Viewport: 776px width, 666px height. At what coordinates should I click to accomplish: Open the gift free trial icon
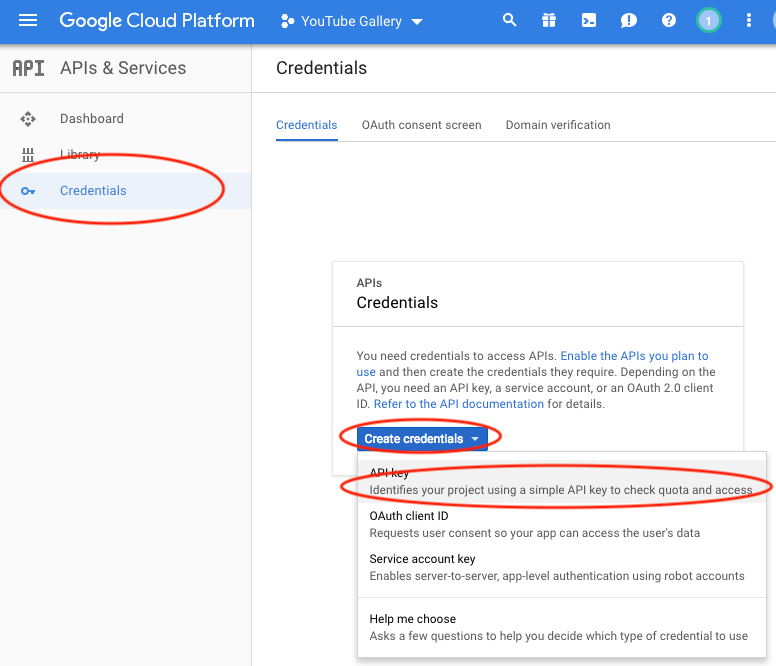pyautogui.click(x=549, y=21)
